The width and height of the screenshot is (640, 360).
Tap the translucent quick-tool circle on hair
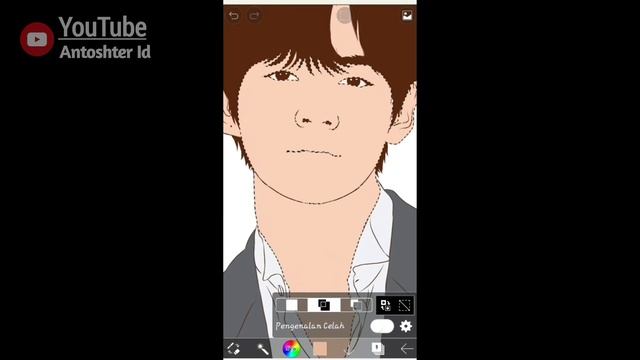pos(344,16)
